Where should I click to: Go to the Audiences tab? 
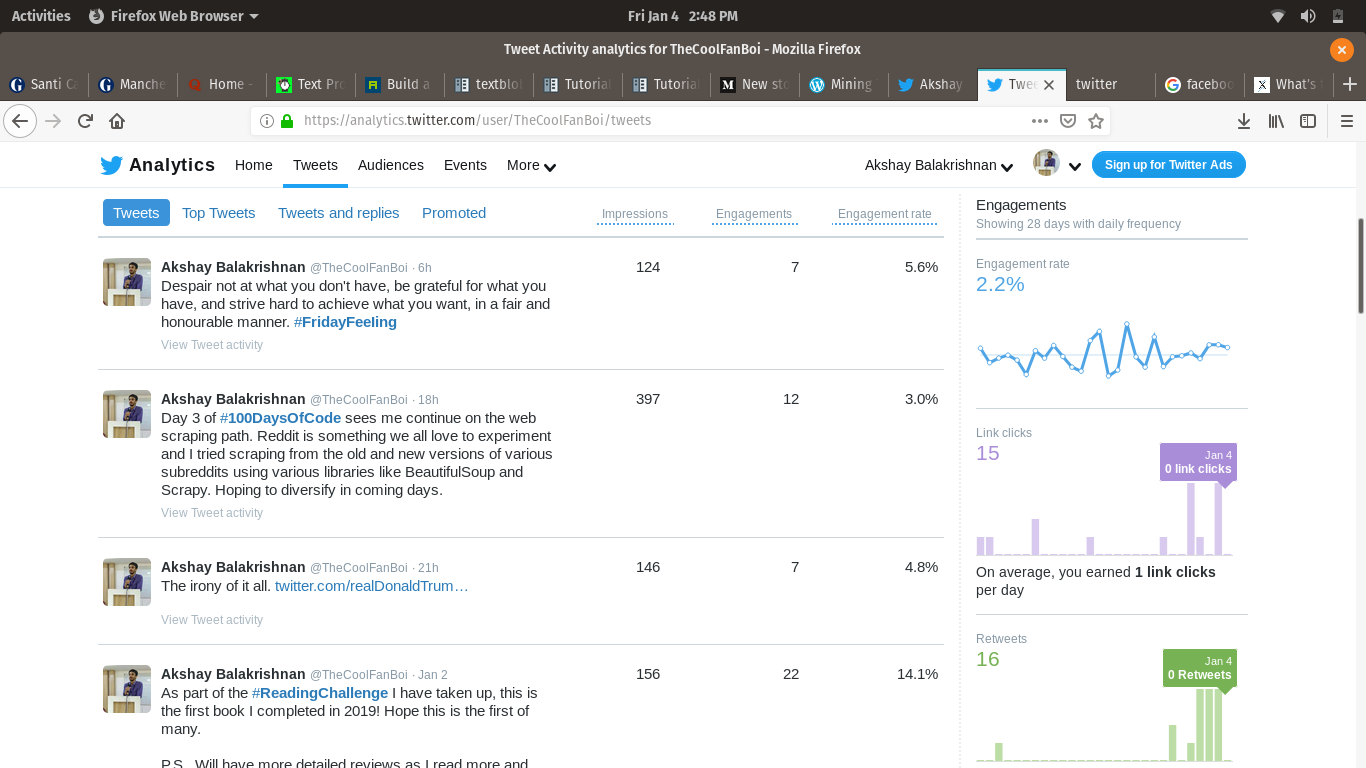point(391,165)
